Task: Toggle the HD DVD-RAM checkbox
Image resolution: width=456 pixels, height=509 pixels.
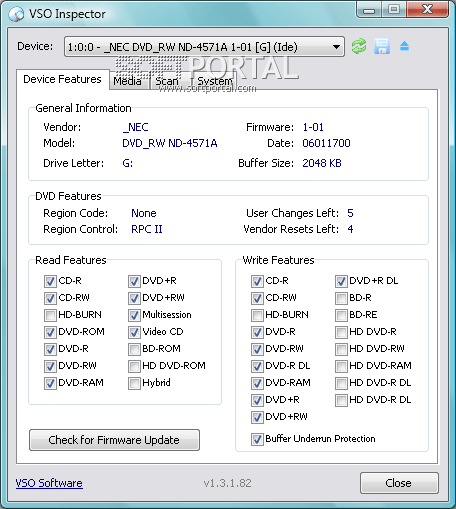Action: pyautogui.click(x=341, y=366)
